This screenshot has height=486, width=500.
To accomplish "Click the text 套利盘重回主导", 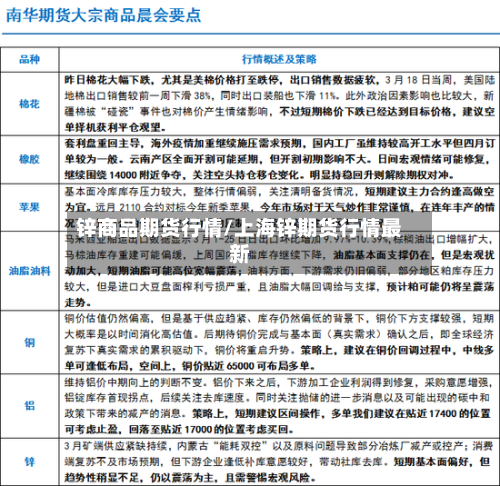I will [102, 144].
